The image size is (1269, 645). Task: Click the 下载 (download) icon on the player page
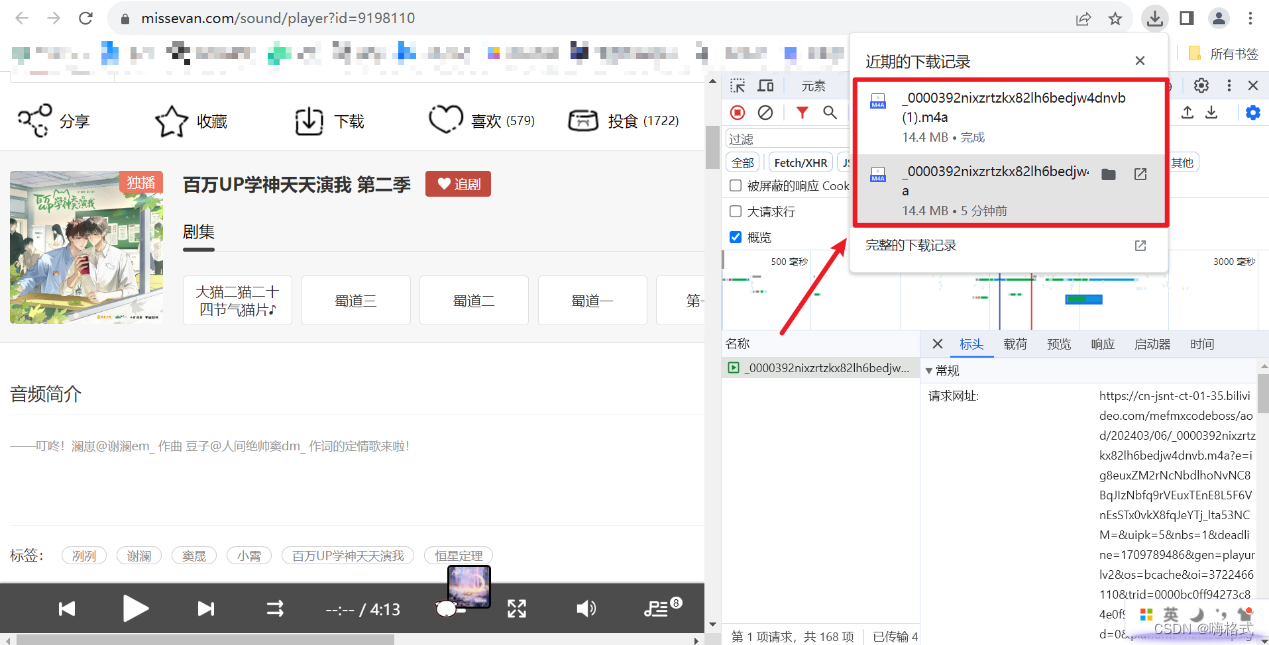pyautogui.click(x=310, y=119)
